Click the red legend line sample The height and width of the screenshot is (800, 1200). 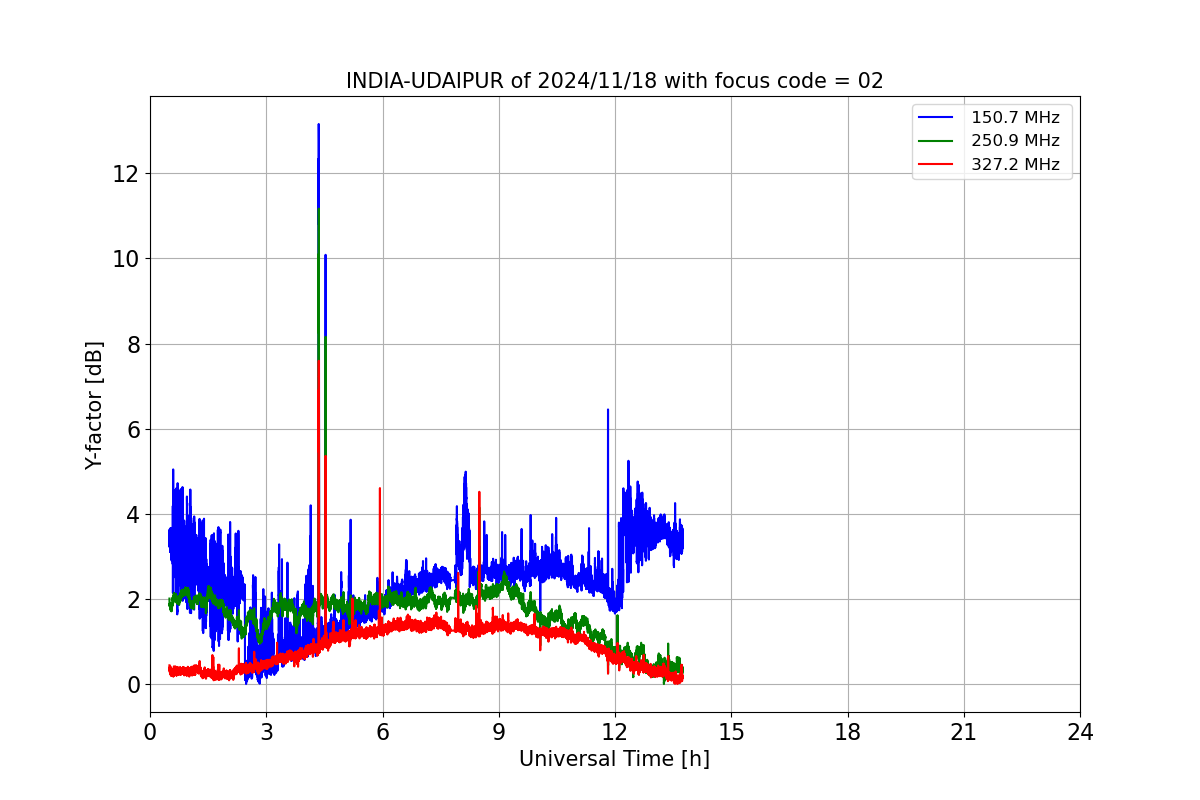pos(938,165)
